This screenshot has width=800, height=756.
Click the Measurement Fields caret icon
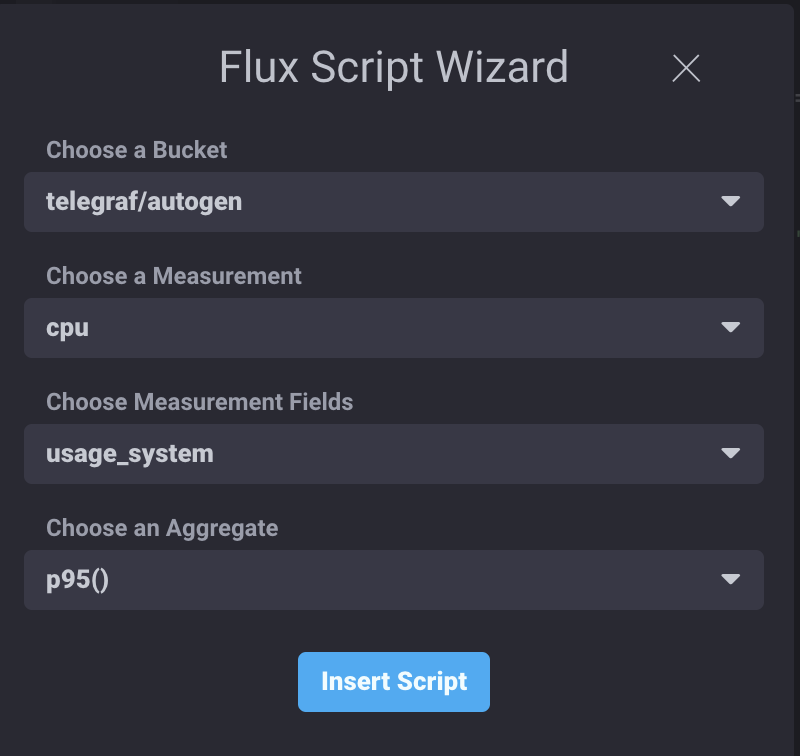tap(730, 454)
